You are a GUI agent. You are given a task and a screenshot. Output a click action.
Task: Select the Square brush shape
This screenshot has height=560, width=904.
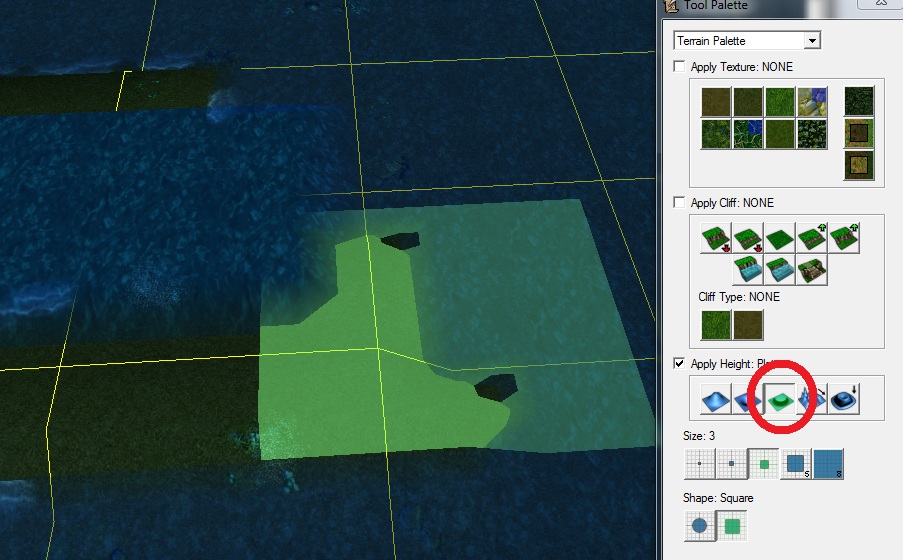coord(732,526)
